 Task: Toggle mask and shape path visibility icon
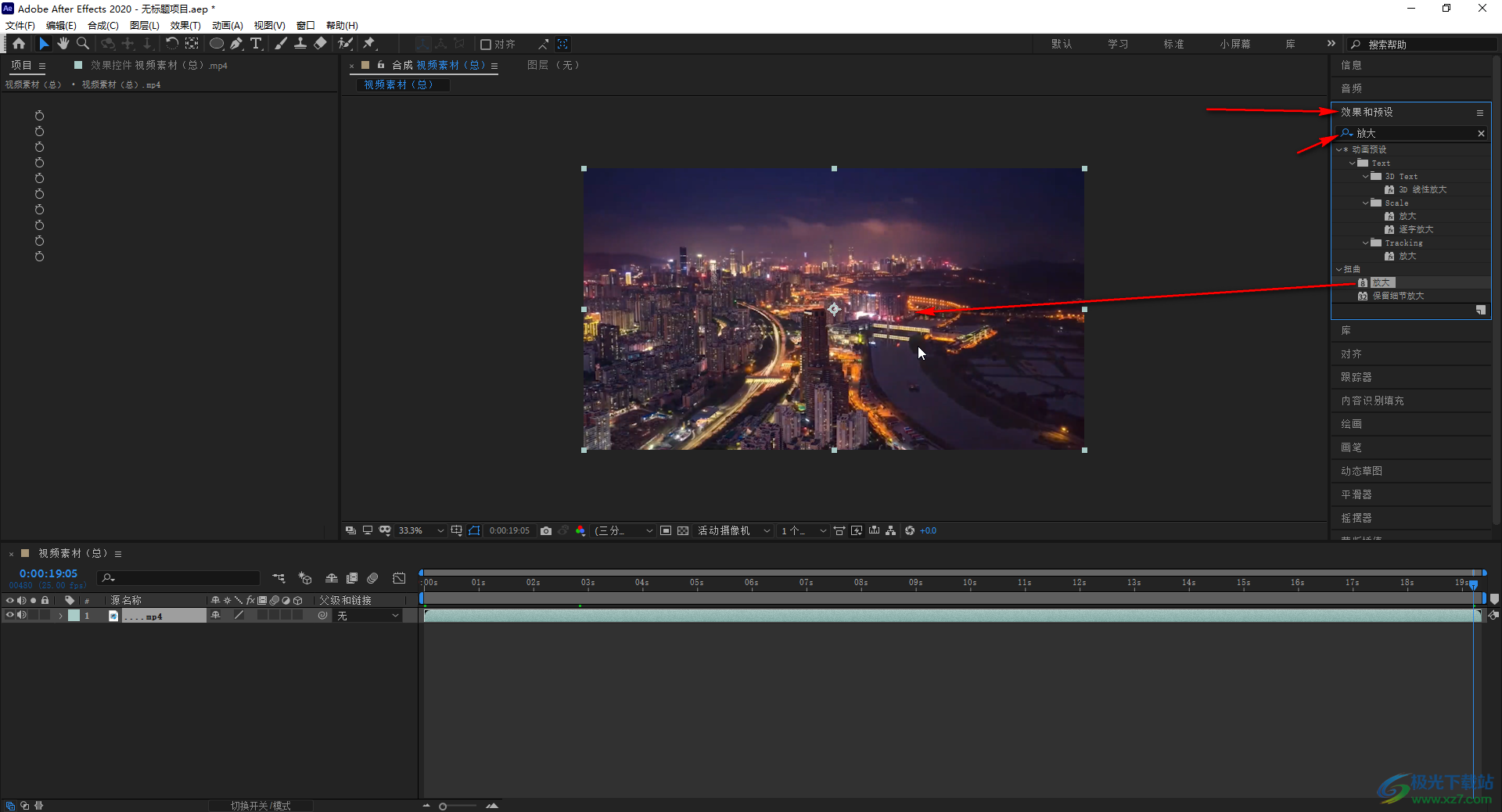[x=474, y=530]
